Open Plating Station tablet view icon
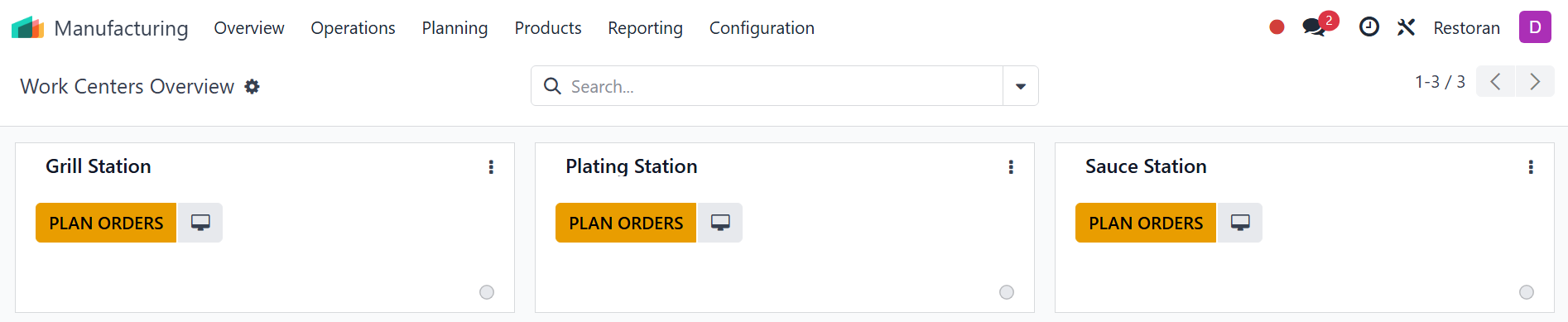Image resolution: width=1568 pixels, height=322 pixels. 720,223
